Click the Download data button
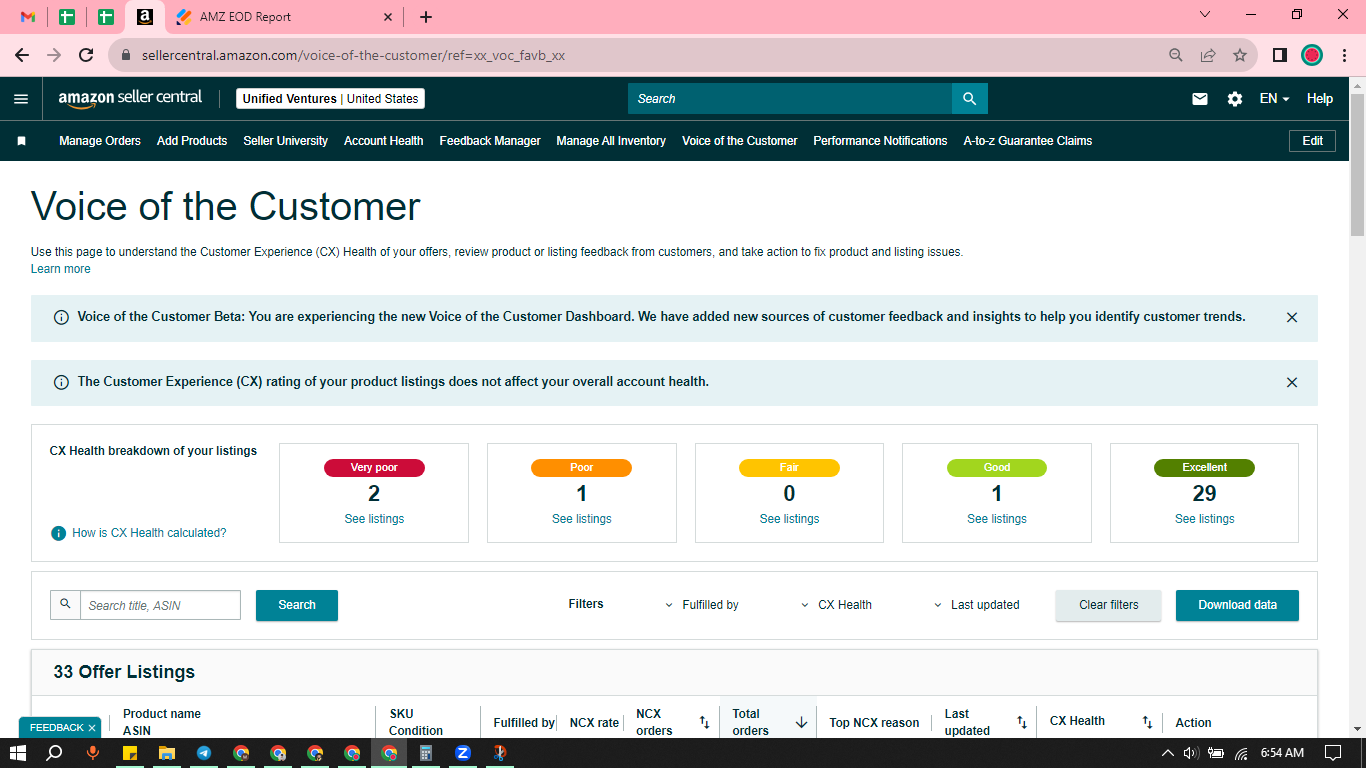 click(x=1238, y=605)
